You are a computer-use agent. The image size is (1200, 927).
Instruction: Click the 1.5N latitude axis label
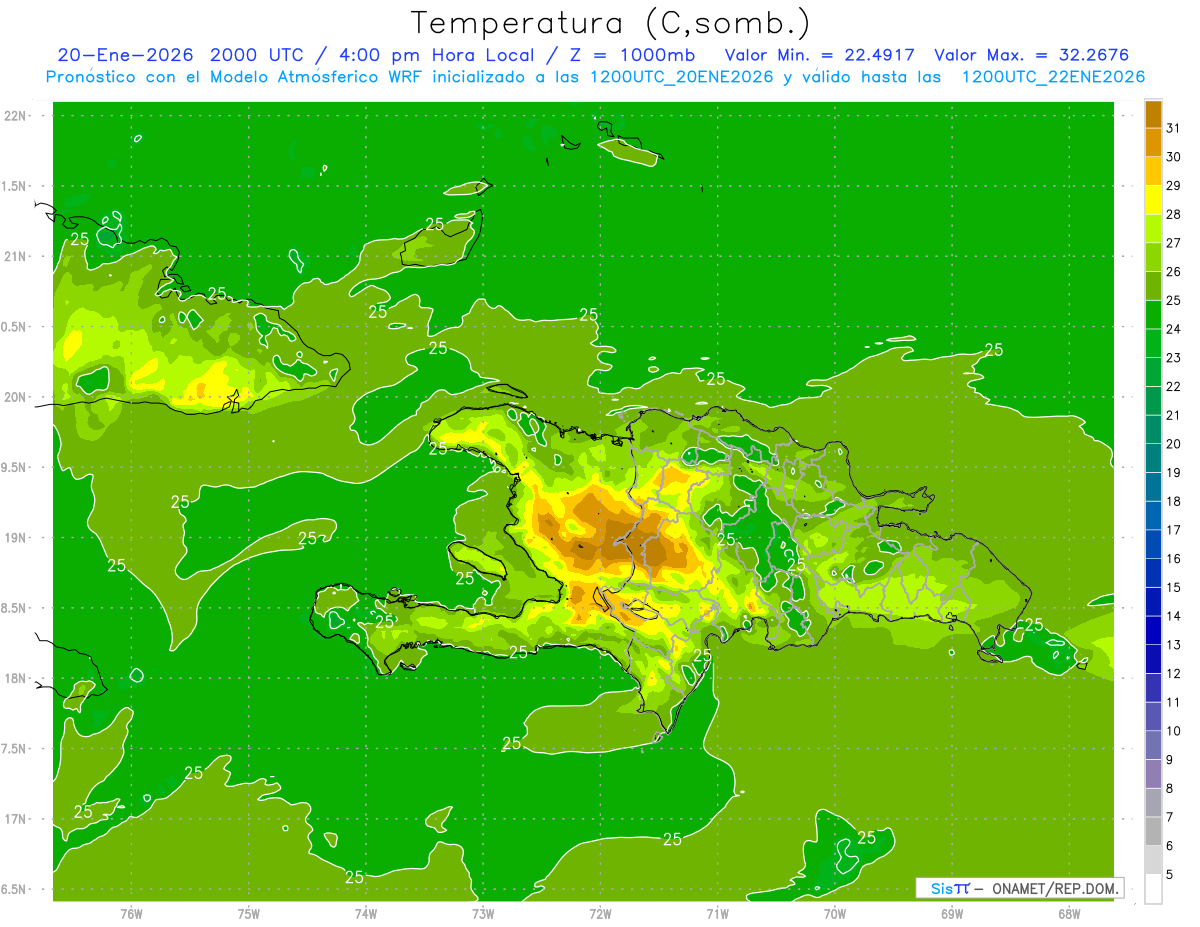pyautogui.click(x=13, y=186)
